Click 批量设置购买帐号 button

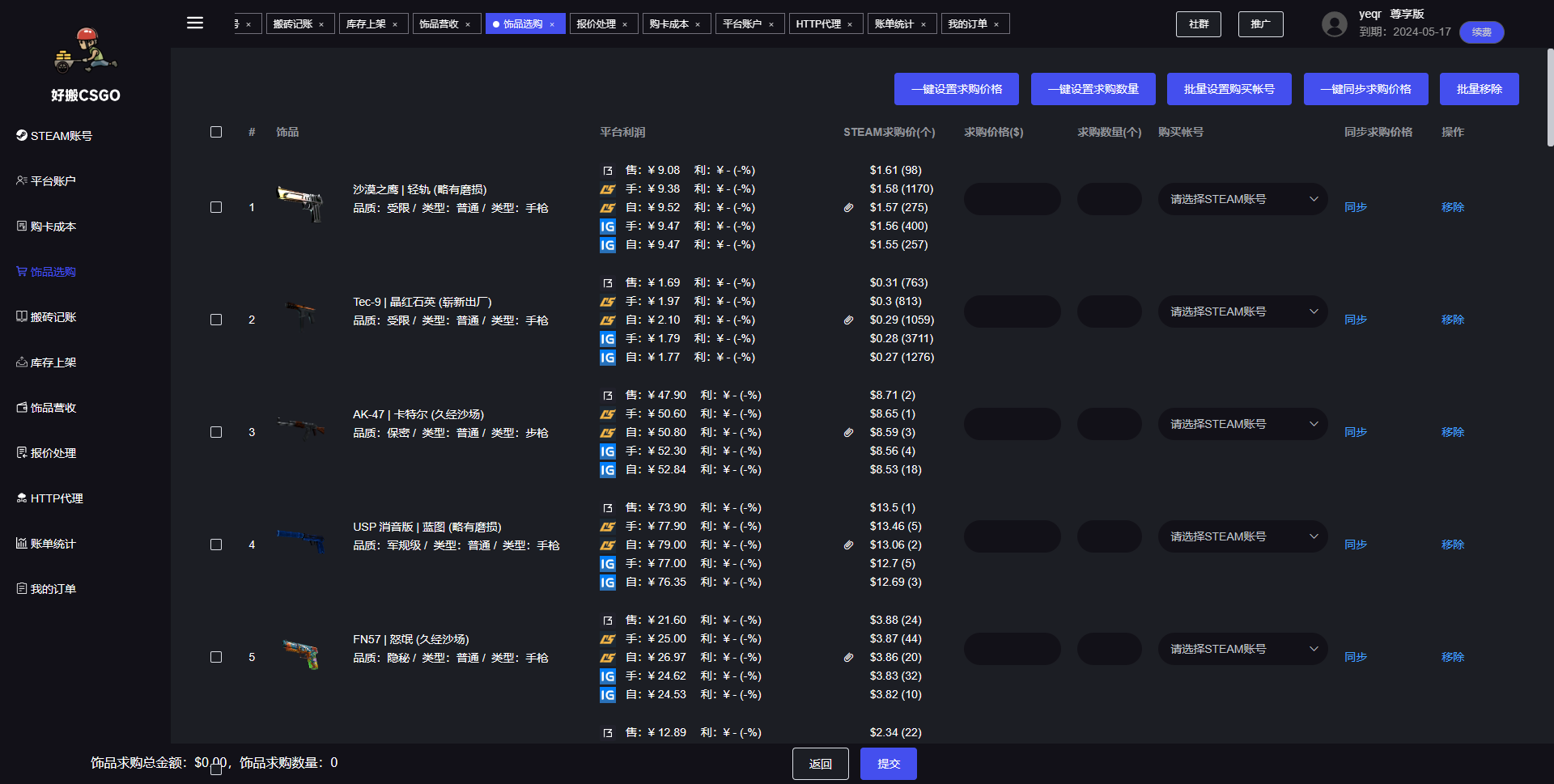coord(1229,89)
